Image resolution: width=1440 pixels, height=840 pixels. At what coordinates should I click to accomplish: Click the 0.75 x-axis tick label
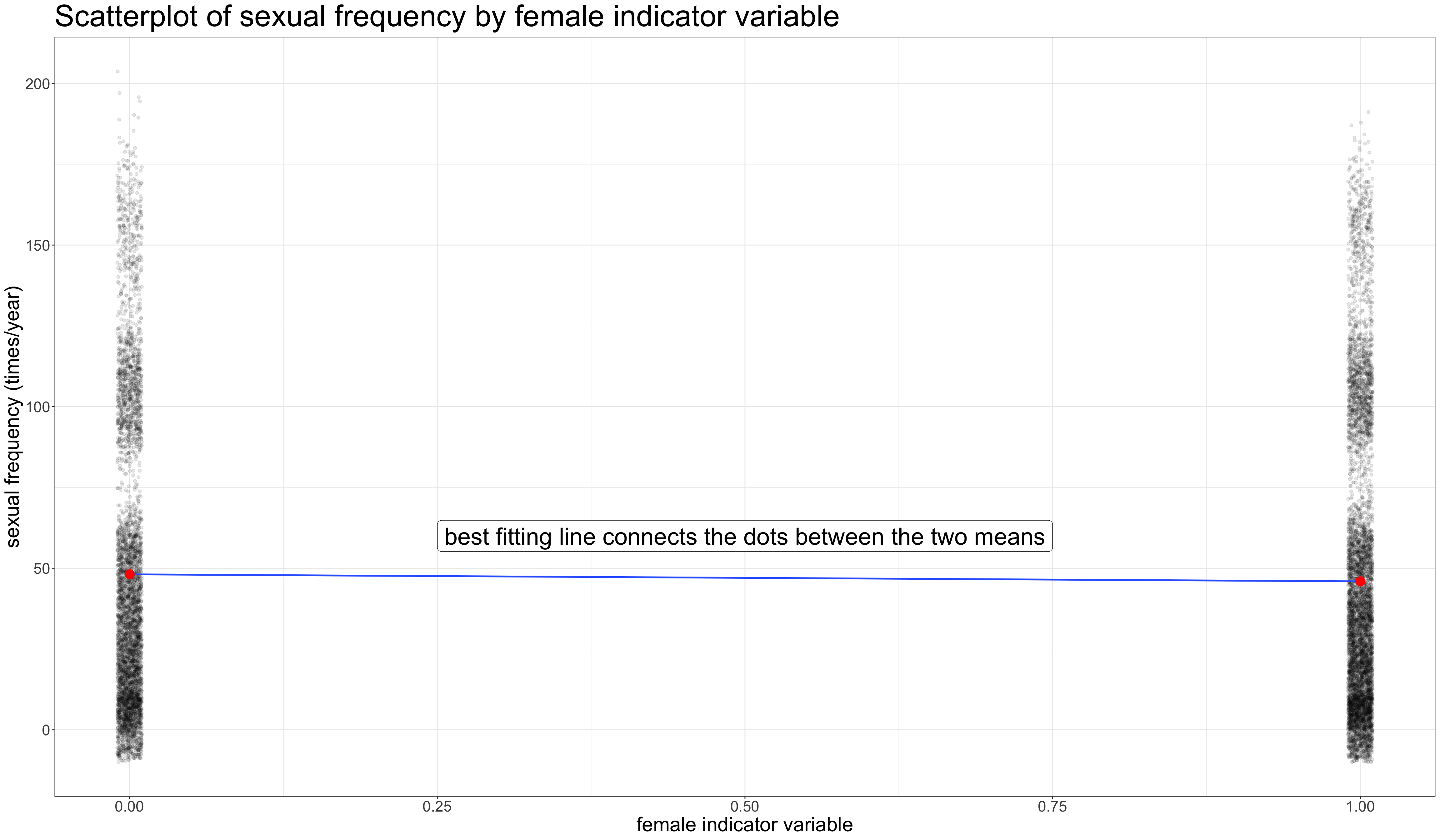click(x=1052, y=806)
